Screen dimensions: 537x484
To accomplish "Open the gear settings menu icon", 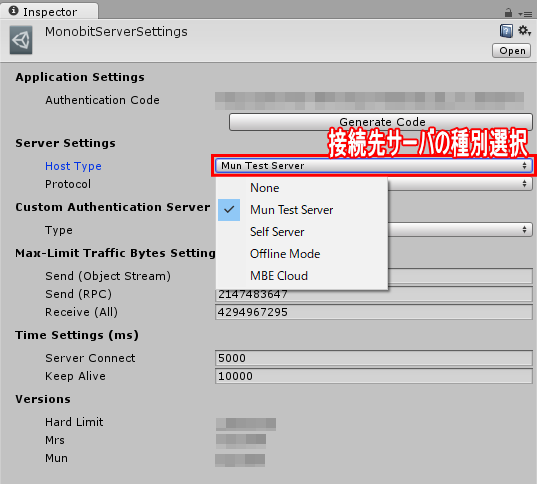I will 524,31.
